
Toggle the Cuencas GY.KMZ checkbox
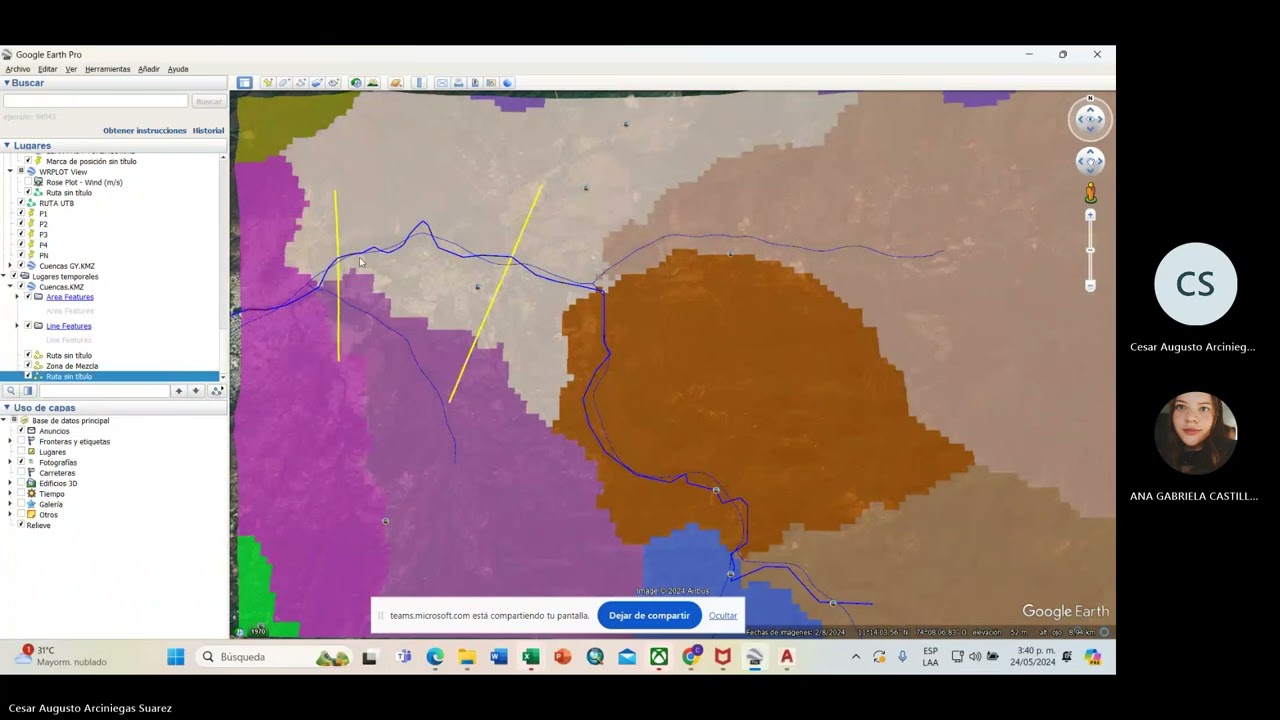pos(20,266)
